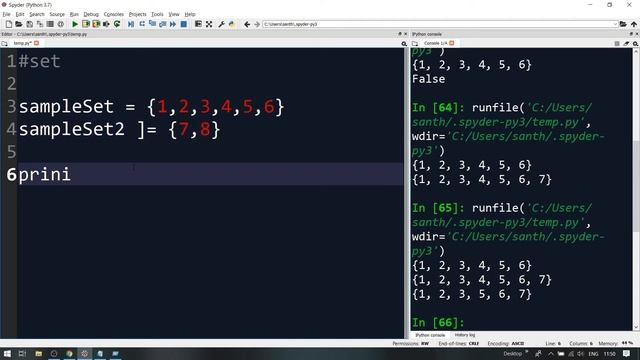Open the PYTHONPATH manager
The height and width of the screenshot is (360, 640).
232,24
